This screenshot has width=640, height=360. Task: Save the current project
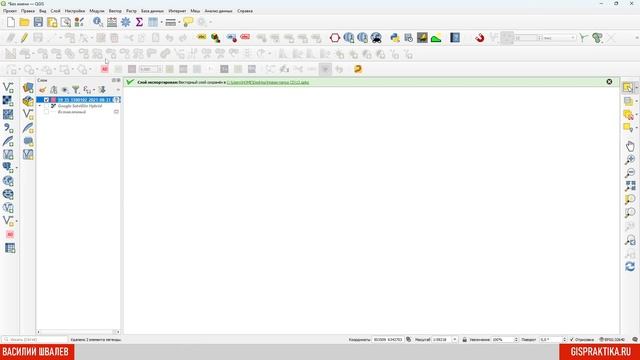click(38, 22)
